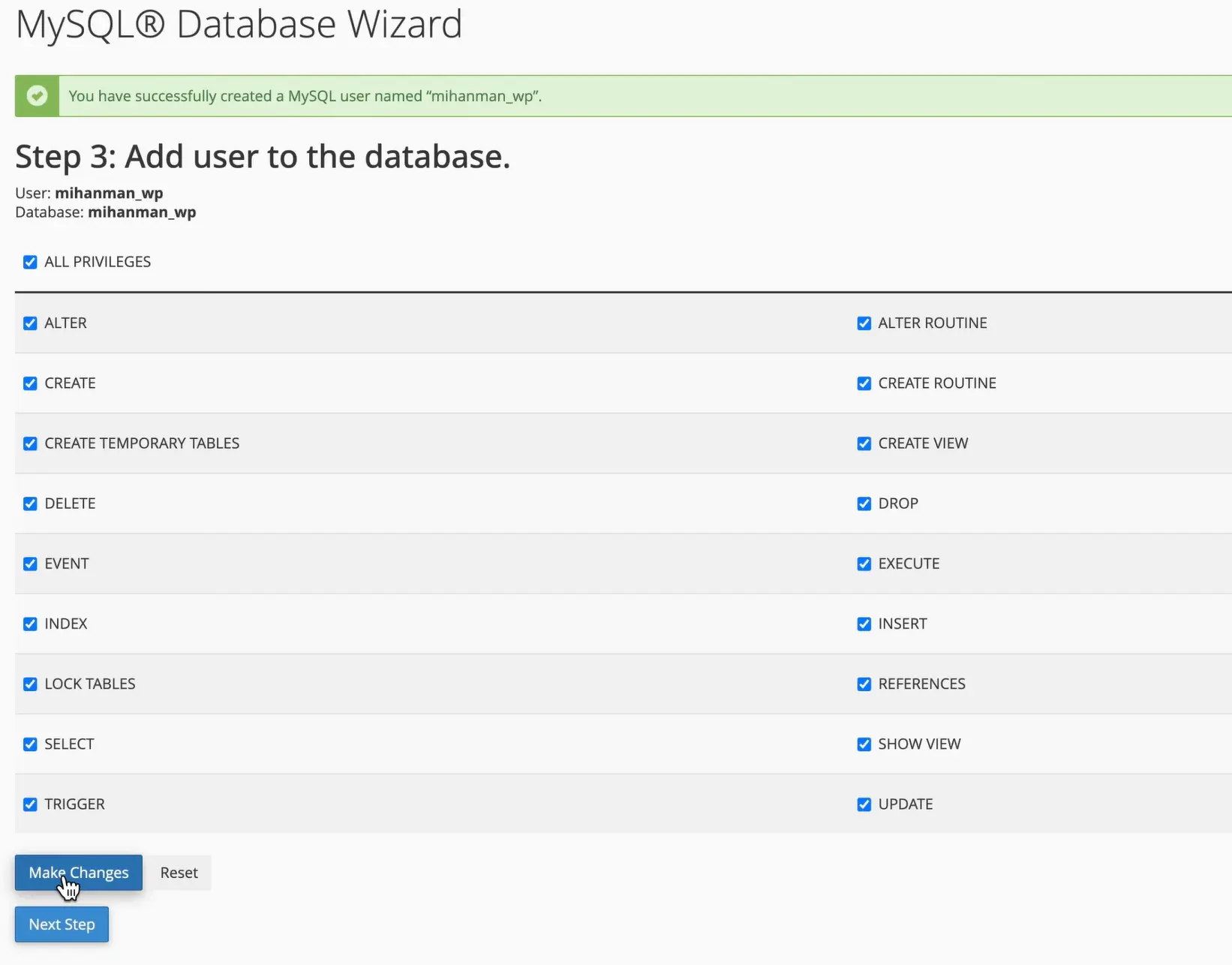Toggle the ALTER privilege checkbox

[30, 323]
